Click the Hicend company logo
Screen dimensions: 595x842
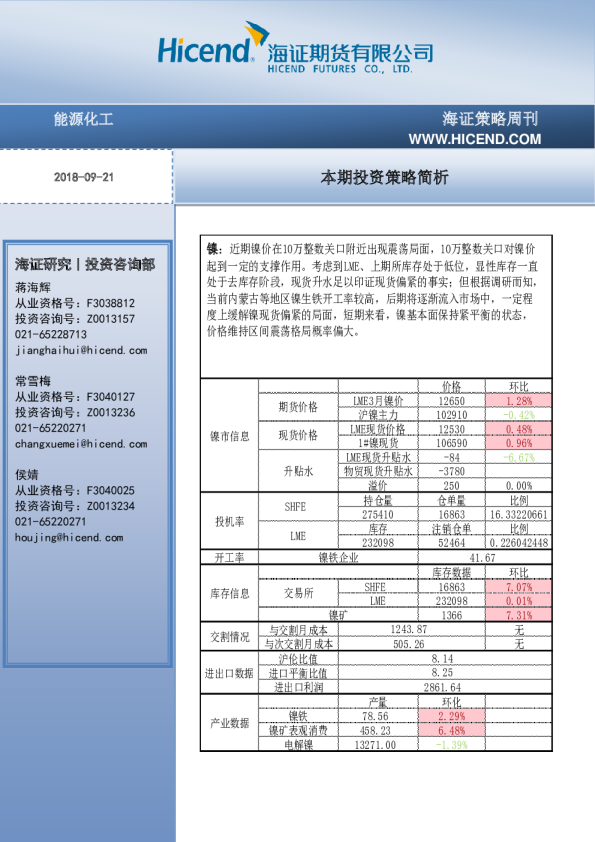pyautogui.click(x=295, y=48)
